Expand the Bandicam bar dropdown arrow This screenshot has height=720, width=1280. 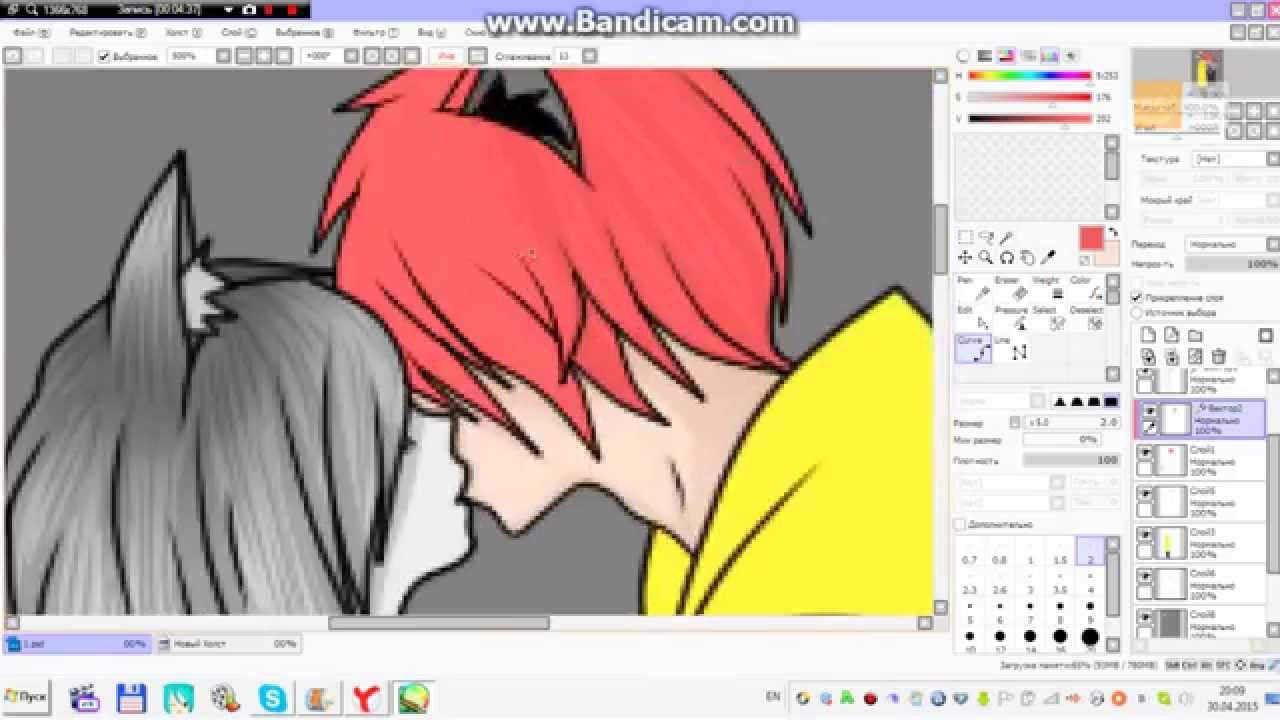click(226, 9)
